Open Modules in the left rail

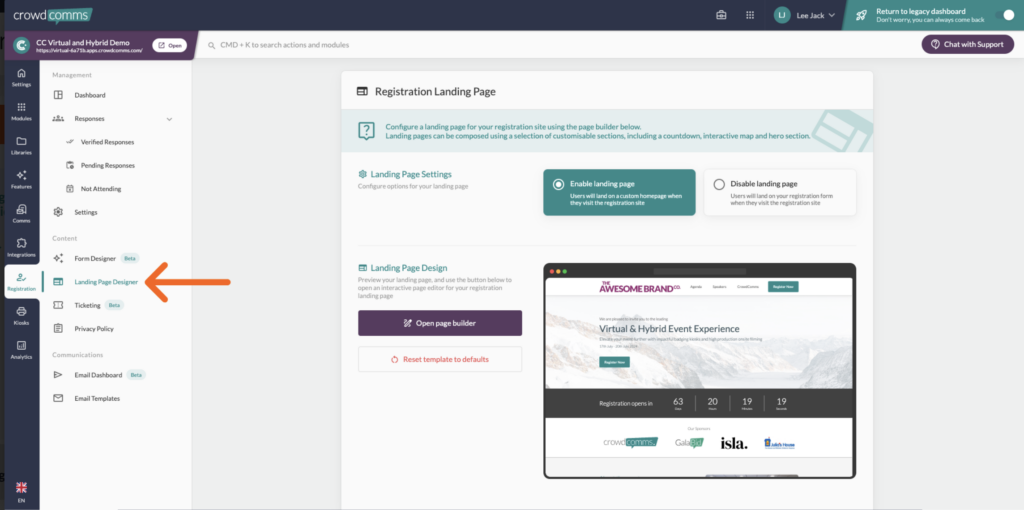pos(21,111)
